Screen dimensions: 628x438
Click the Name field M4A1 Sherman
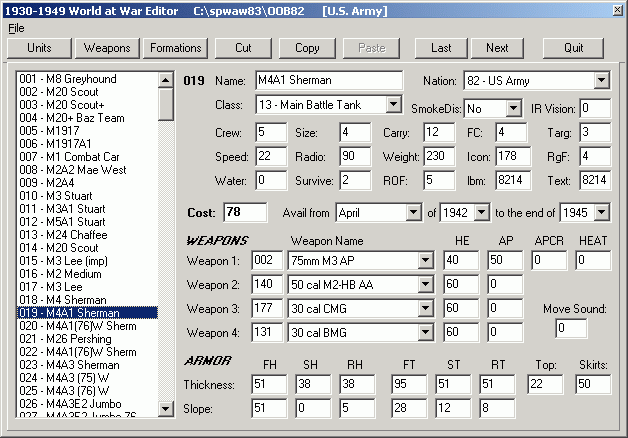pos(329,80)
